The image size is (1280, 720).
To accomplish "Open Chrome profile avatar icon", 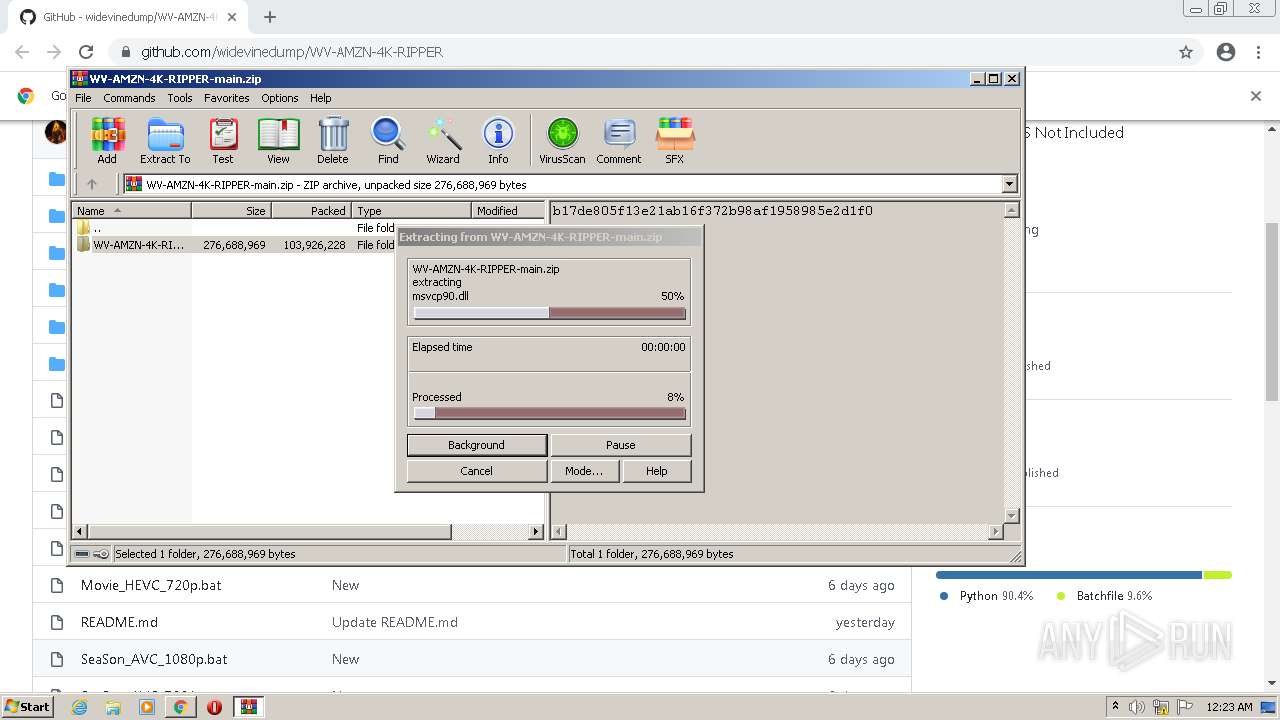I will [x=1225, y=52].
